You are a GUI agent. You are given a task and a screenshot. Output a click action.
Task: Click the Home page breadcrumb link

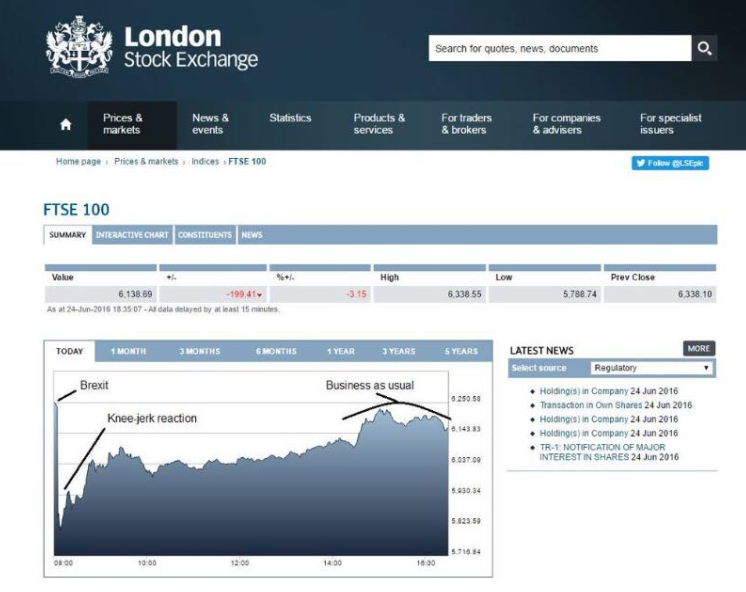(x=79, y=161)
